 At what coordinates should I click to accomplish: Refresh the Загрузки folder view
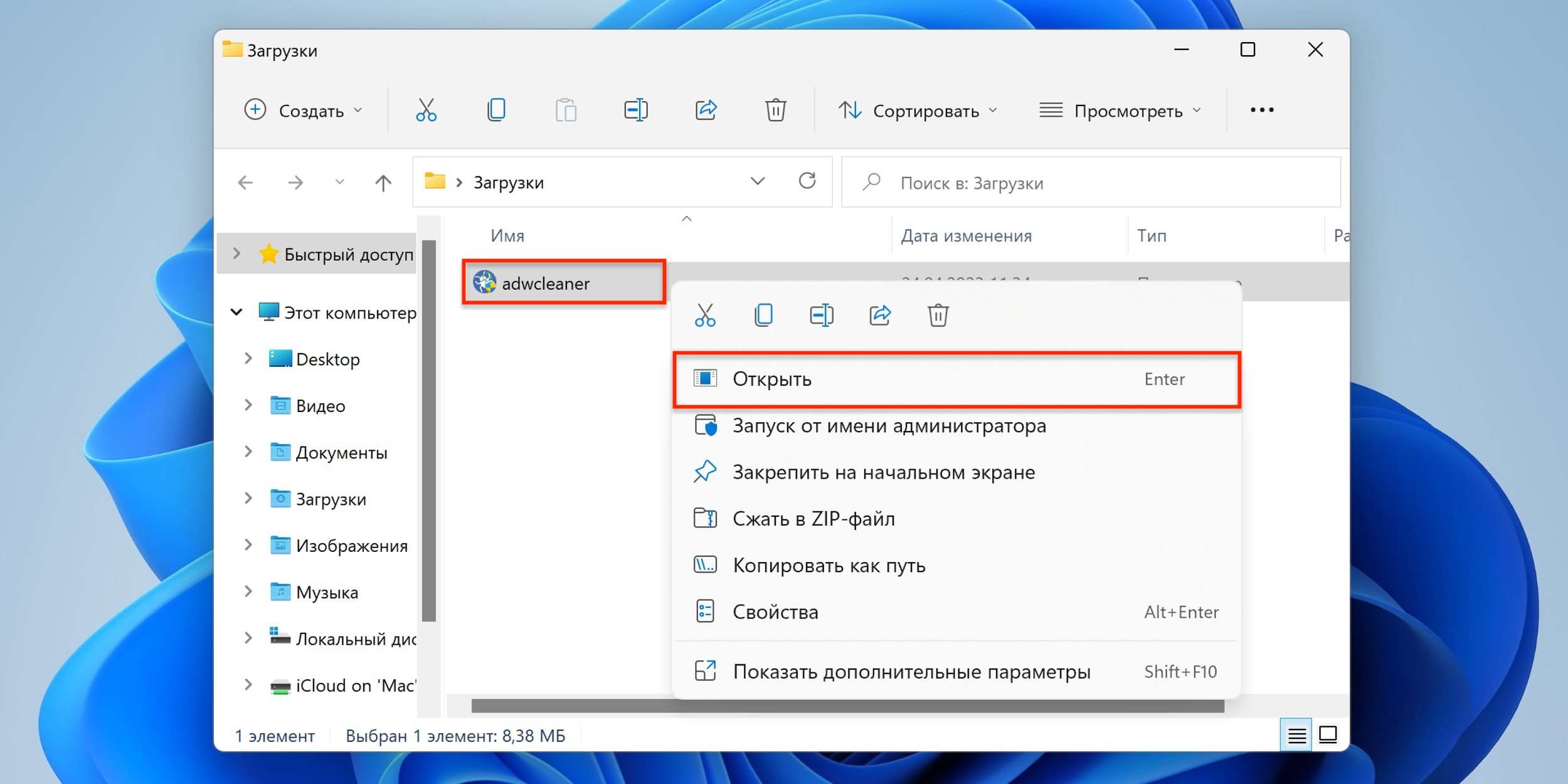[x=808, y=182]
